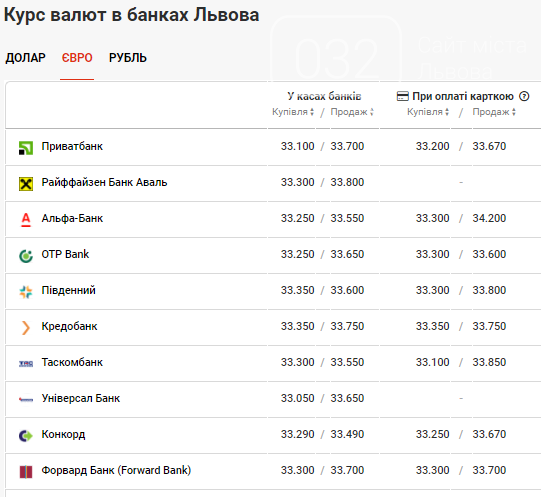The height and width of the screenshot is (497, 541).
Task: Click the card icon before При оплаті карткою
Action: [x=402, y=96]
